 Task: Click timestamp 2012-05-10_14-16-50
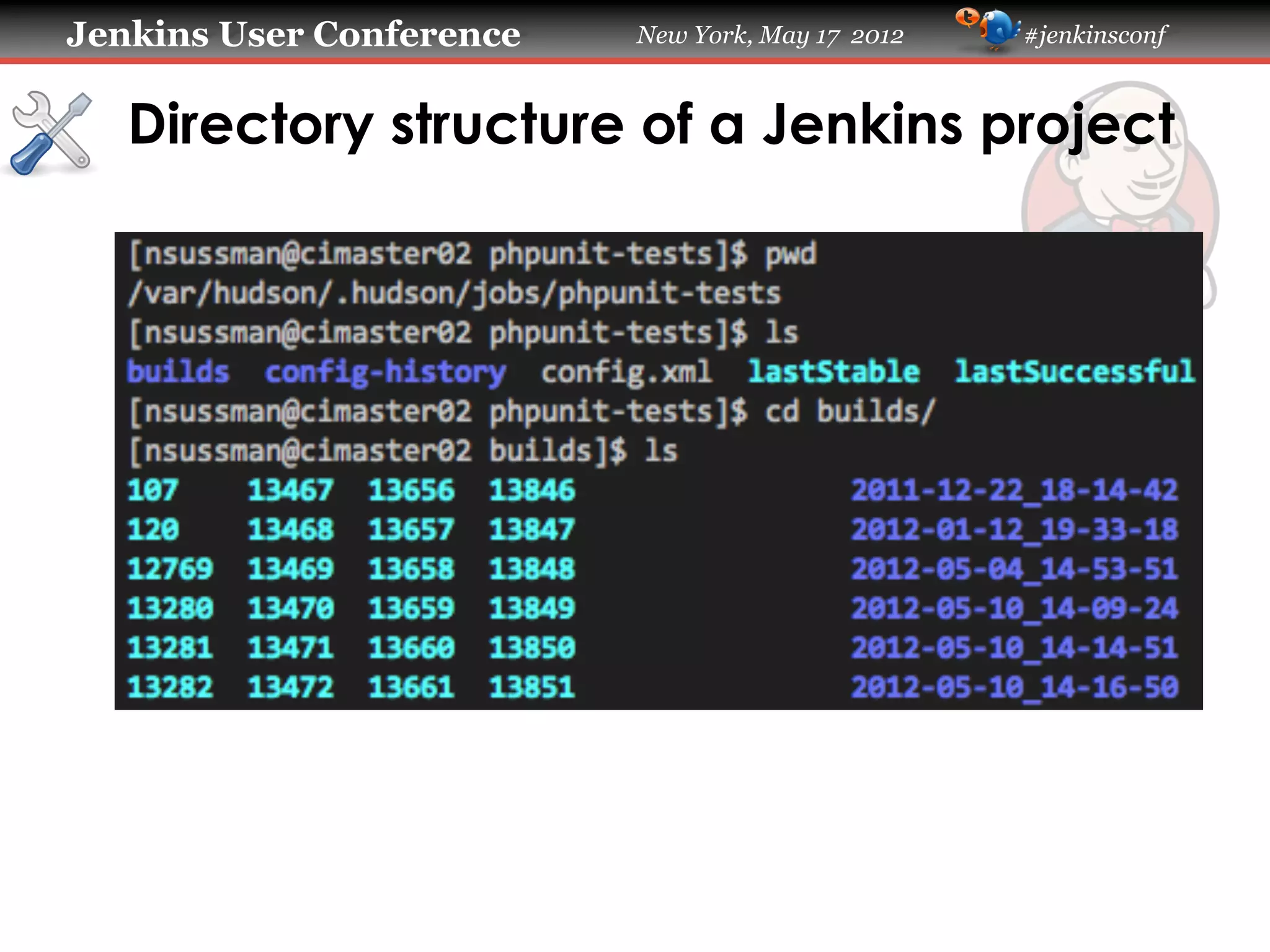1015,688
